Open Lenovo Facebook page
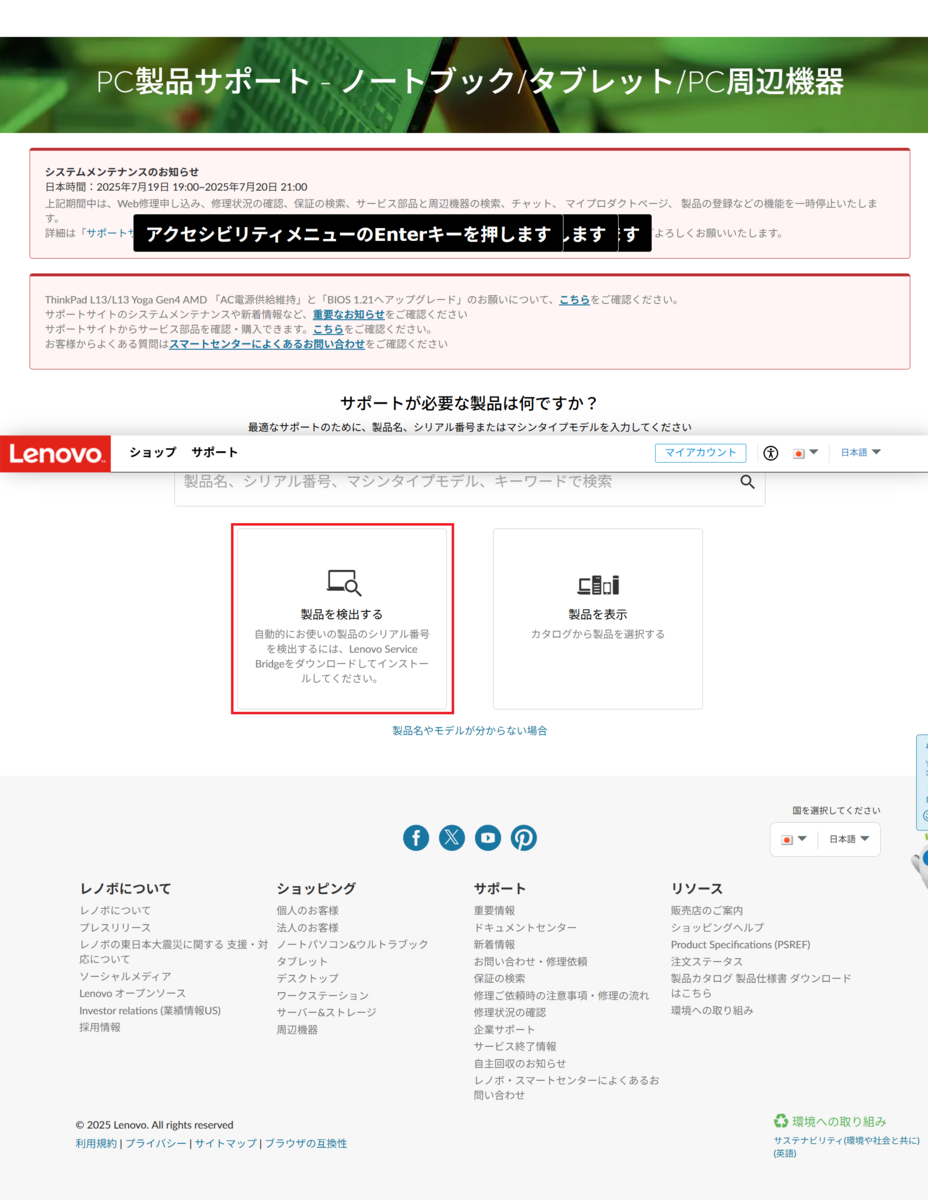Image resolution: width=928 pixels, height=1200 pixels. (x=416, y=838)
